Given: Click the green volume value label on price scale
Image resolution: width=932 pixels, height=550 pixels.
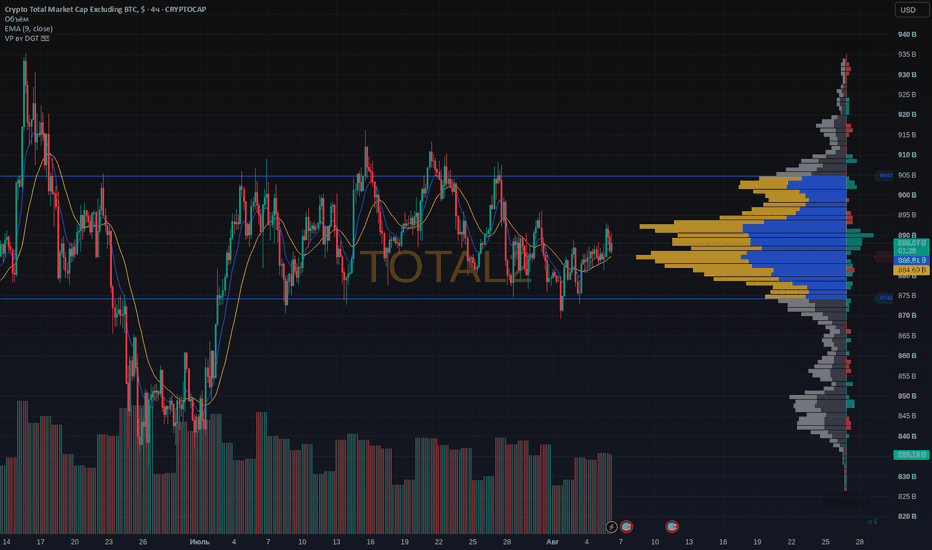Looking at the screenshot, I should click(x=911, y=455).
